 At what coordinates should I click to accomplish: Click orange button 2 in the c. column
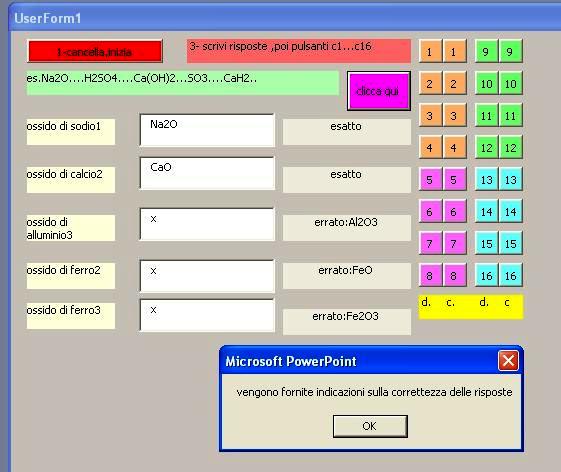pyautogui.click(x=454, y=83)
